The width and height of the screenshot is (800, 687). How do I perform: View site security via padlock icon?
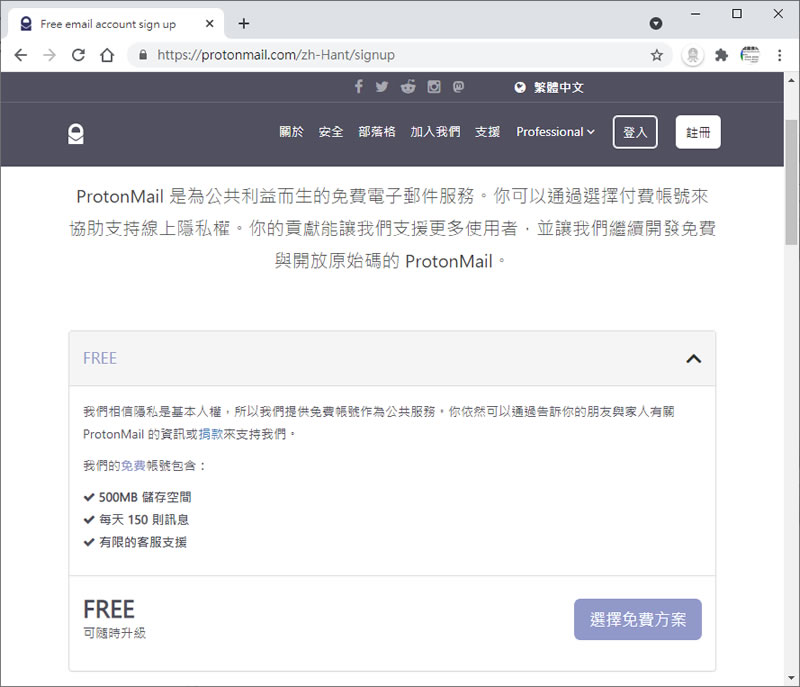tap(143, 55)
